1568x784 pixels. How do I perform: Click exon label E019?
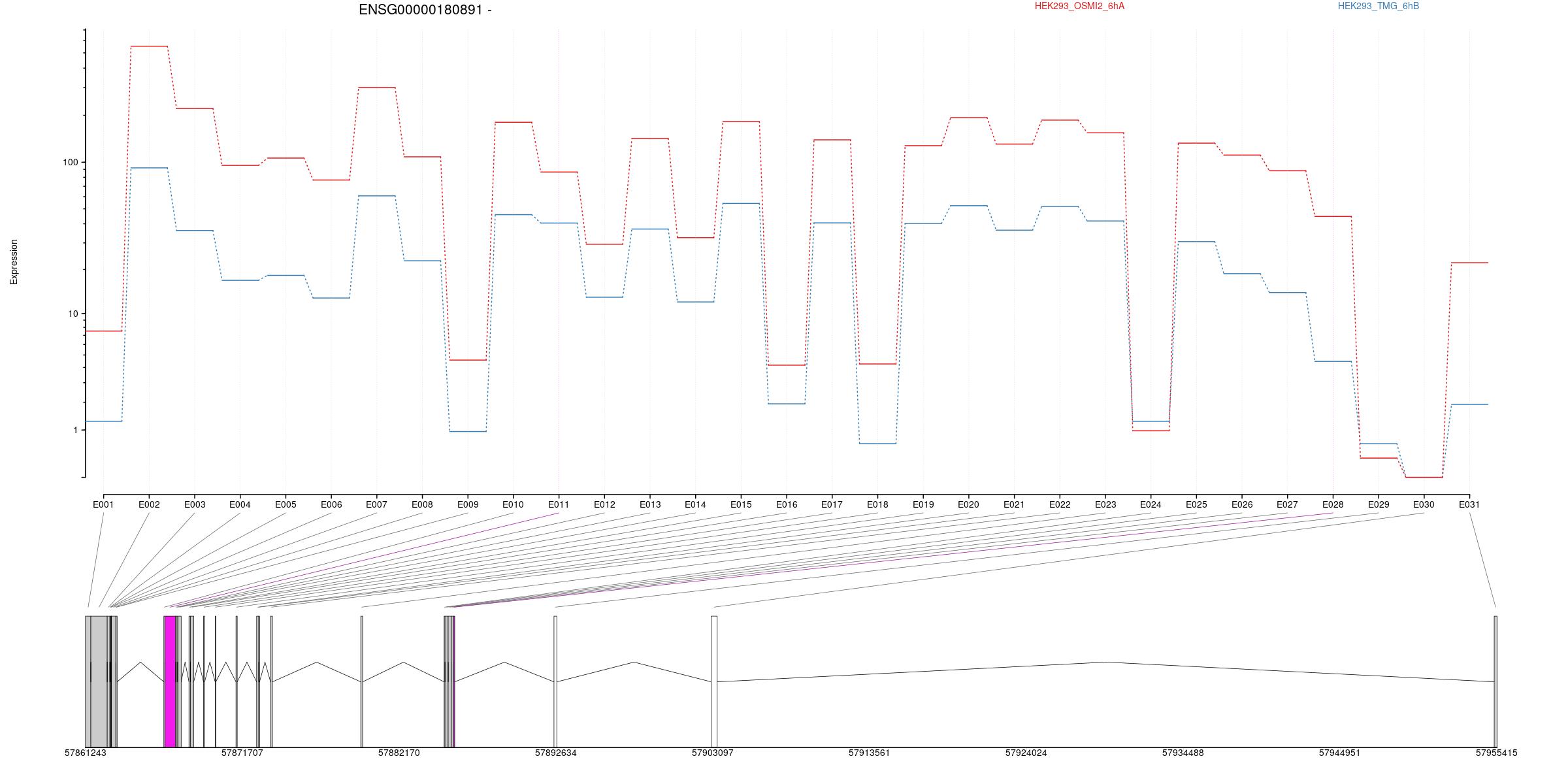coord(923,504)
